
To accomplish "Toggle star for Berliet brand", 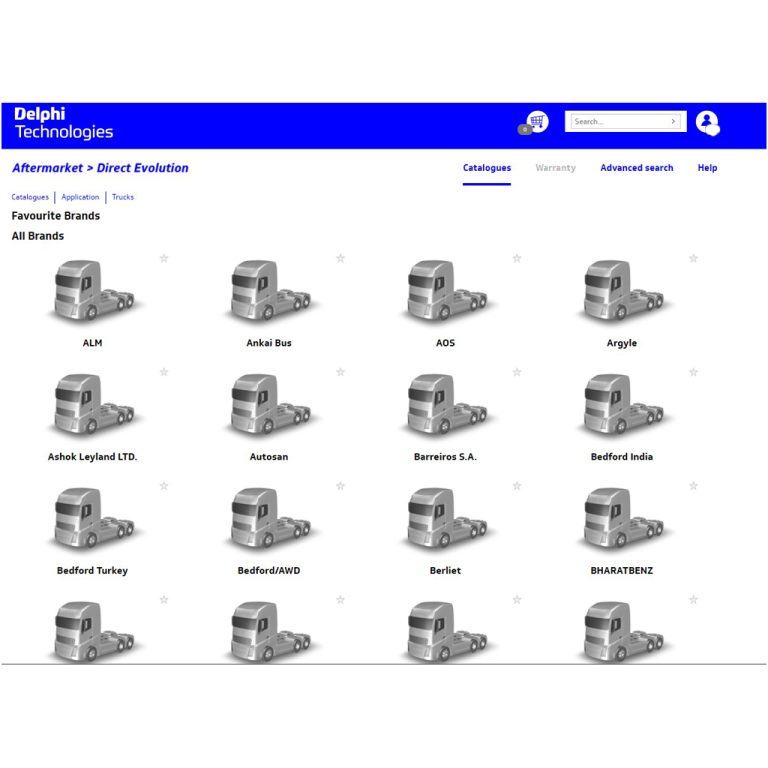I will coord(517,486).
